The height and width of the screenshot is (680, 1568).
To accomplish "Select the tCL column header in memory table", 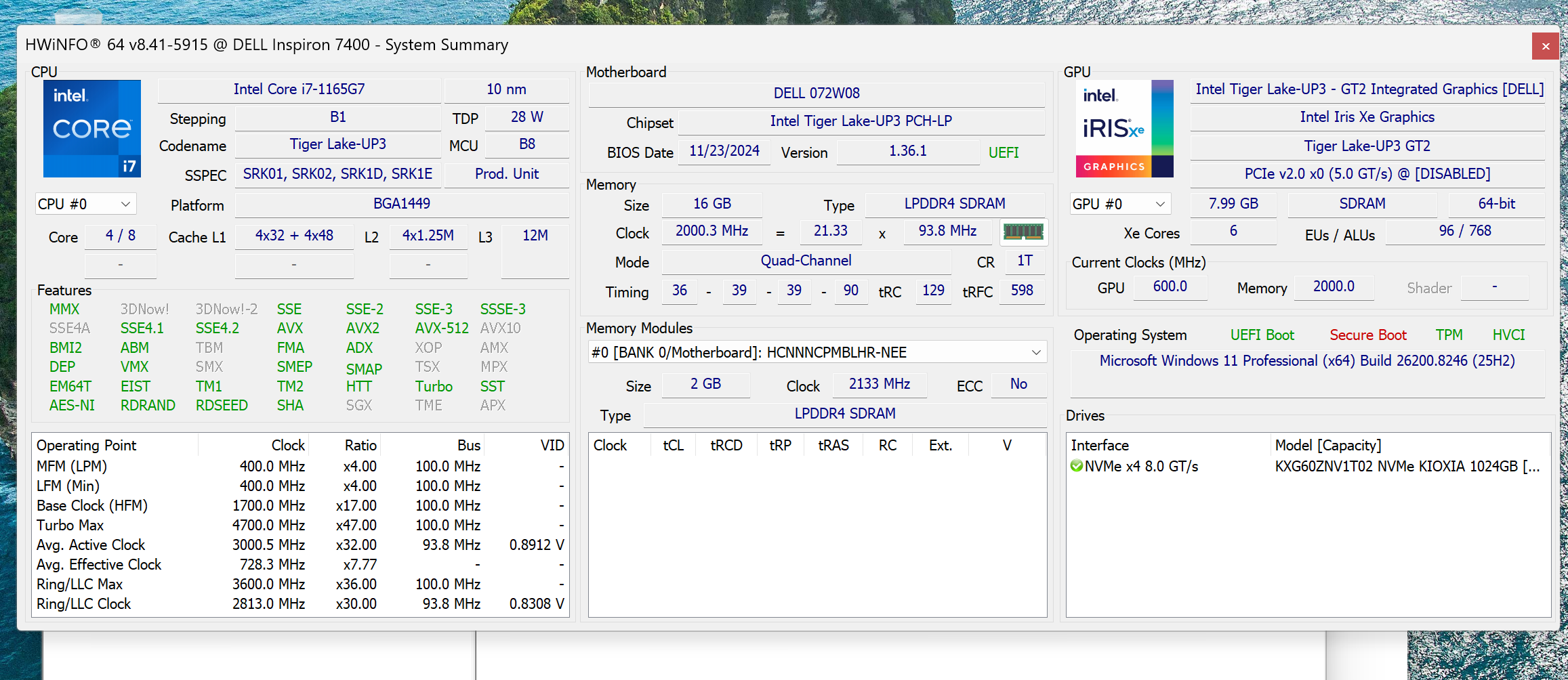I will 674,445.
